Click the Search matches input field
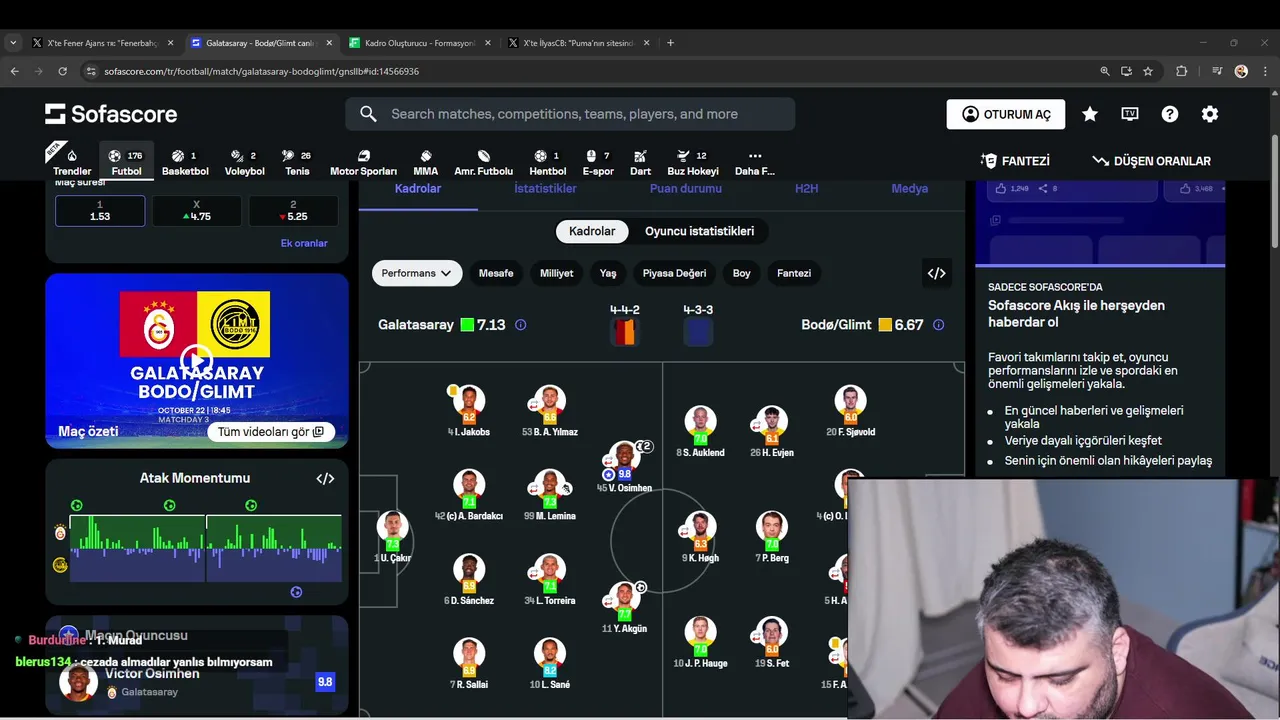Screen dimensions: 1280x720 pyautogui.click(x=570, y=114)
